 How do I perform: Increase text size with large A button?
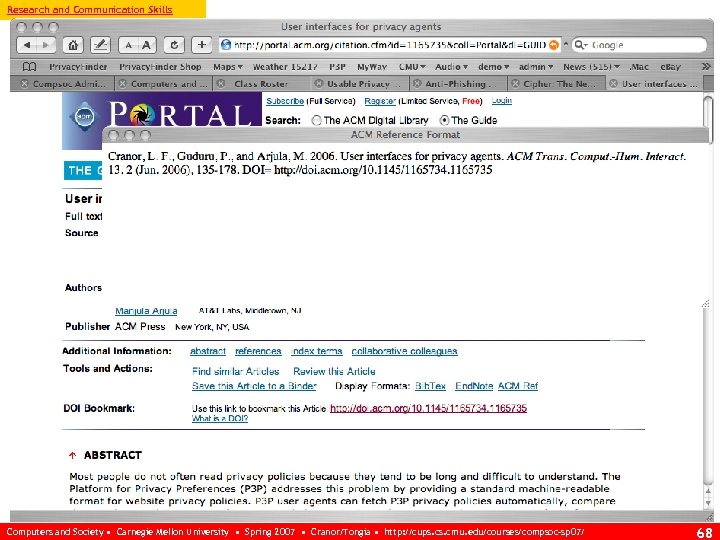point(146,45)
